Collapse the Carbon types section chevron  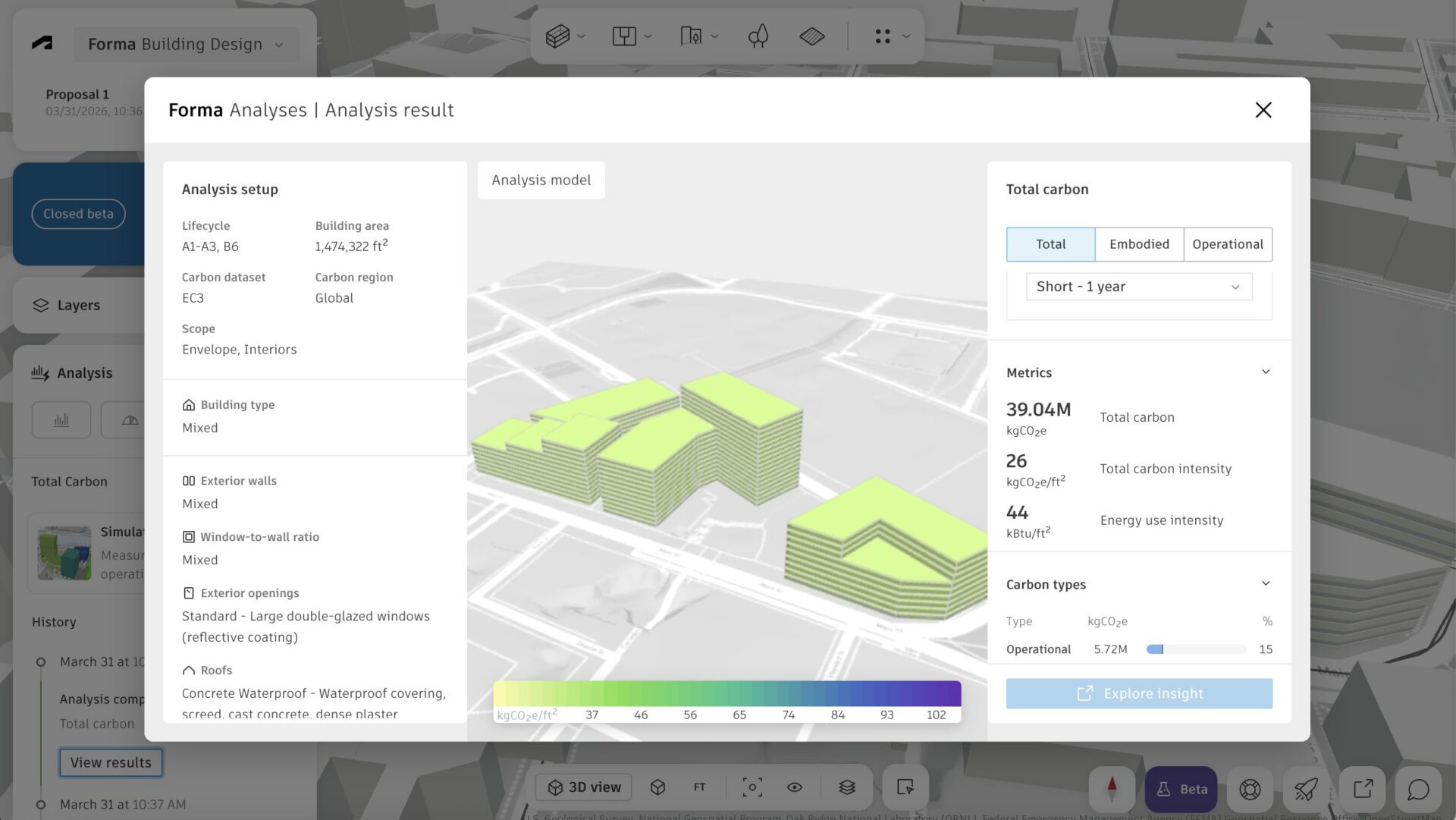pos(1265,583)
